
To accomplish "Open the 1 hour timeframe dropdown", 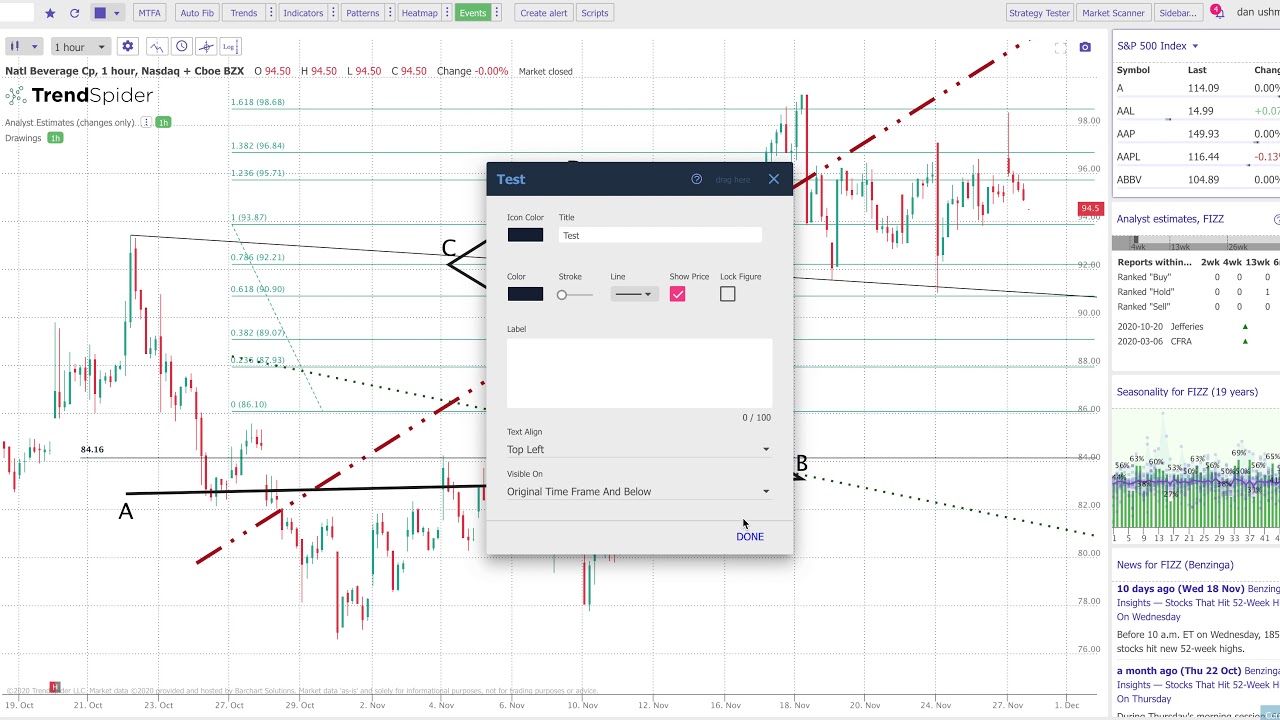I will point(80,47).
